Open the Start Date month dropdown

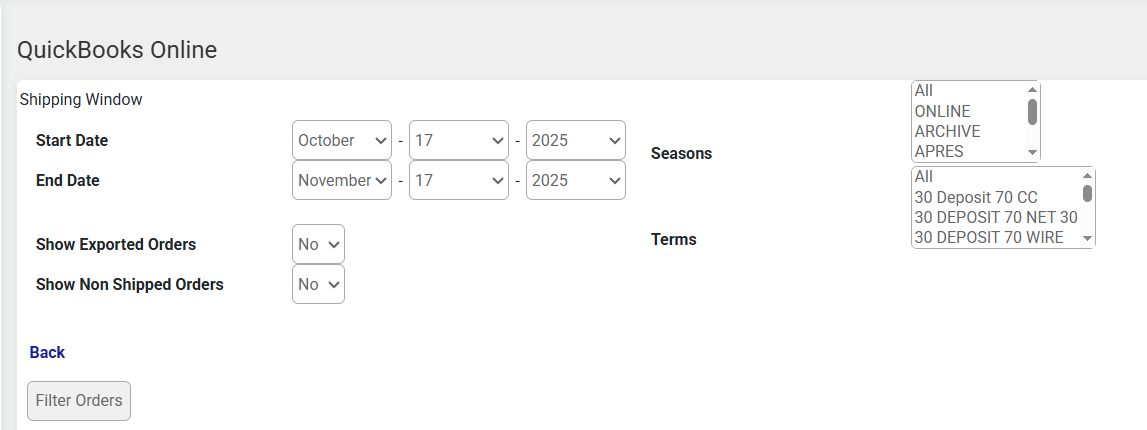tap(342, 140)
